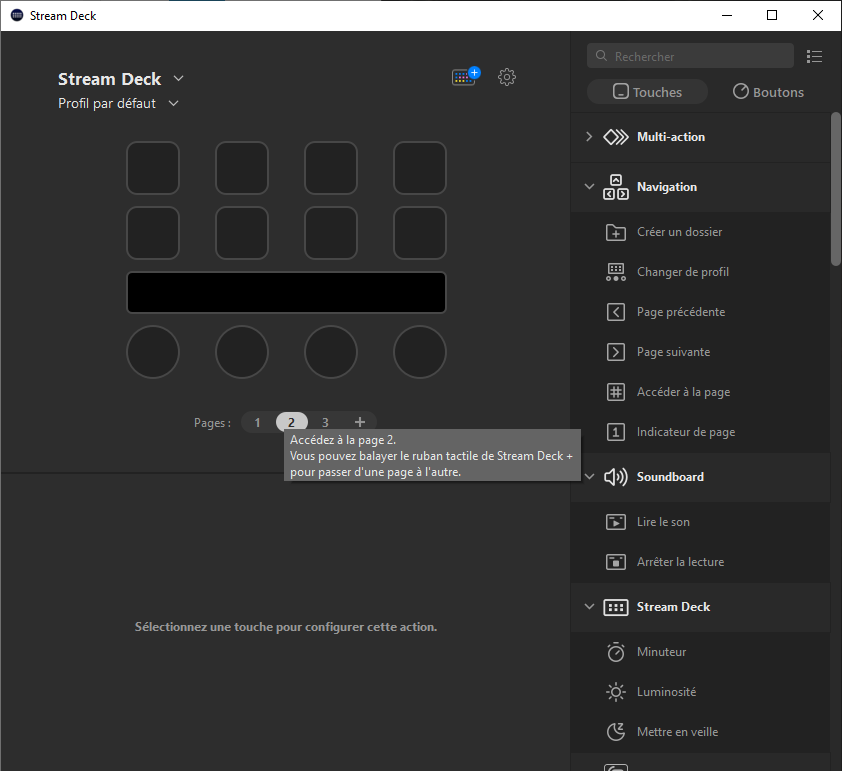Minimize the Stream Deck window
The width and height of the screenshot is (842, 771).
pos(727,15)
